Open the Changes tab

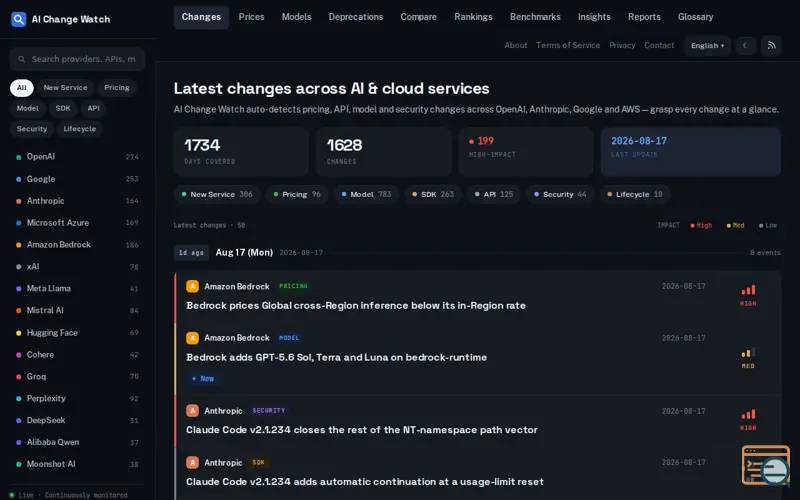click(x=202, y=17)
